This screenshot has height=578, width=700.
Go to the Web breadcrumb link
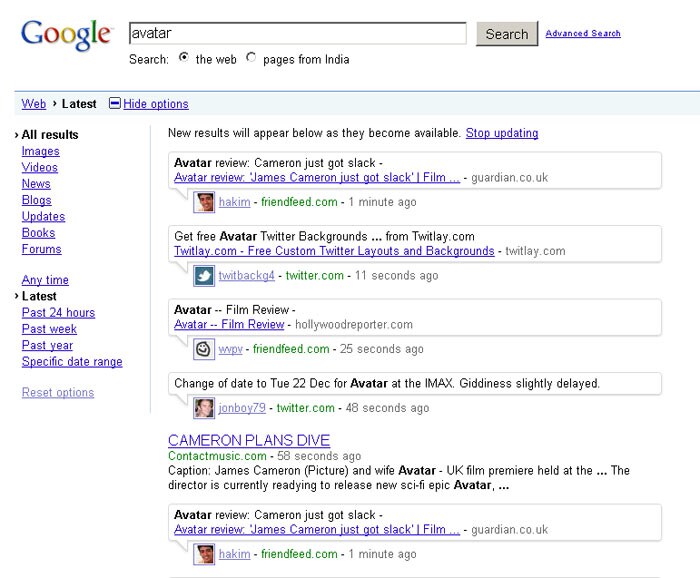click(x=33, y=104)
